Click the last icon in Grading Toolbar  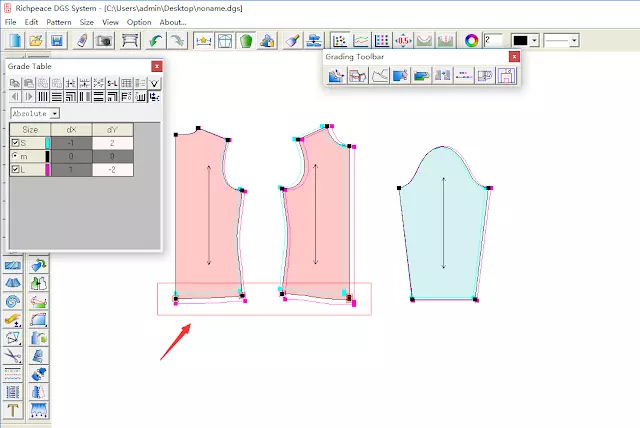pos(507,76)
